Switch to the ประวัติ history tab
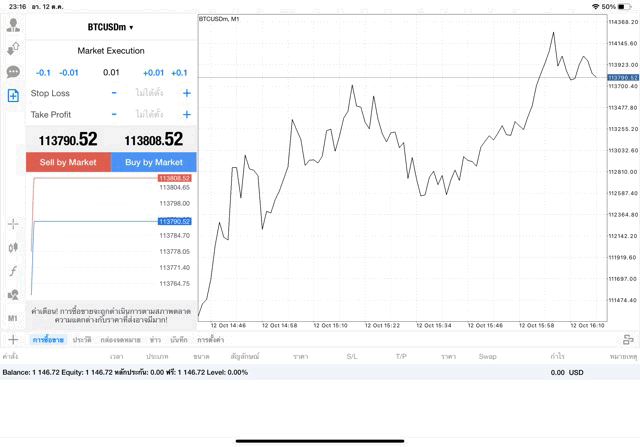640x447 pixels. click(x=82, y=340)
